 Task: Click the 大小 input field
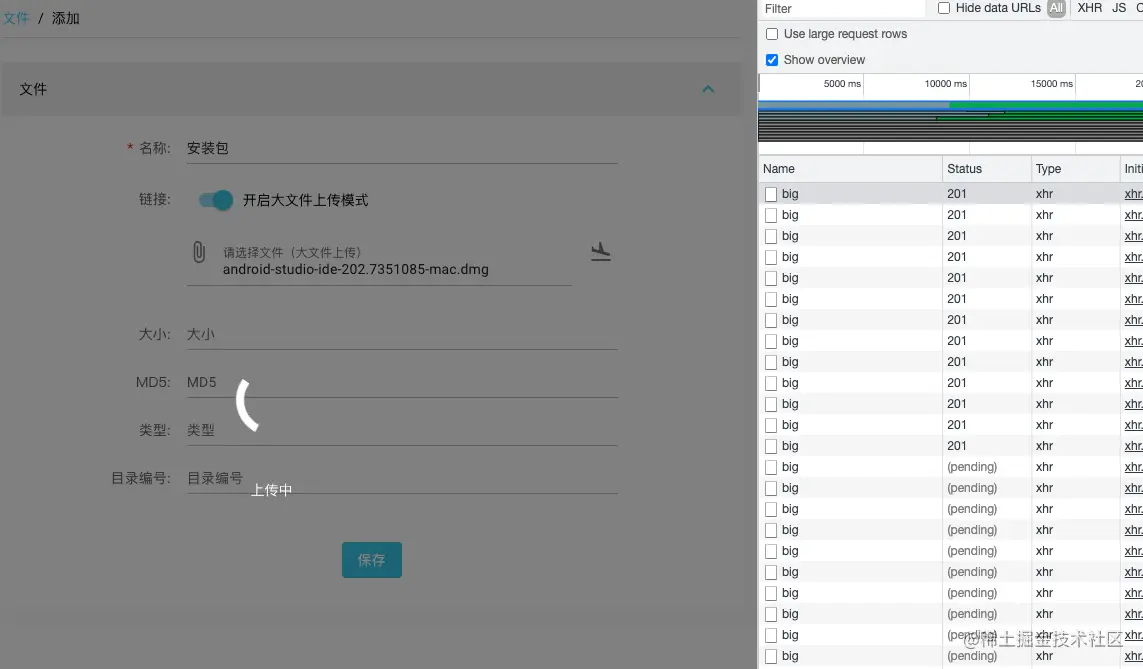pos(402,334)
